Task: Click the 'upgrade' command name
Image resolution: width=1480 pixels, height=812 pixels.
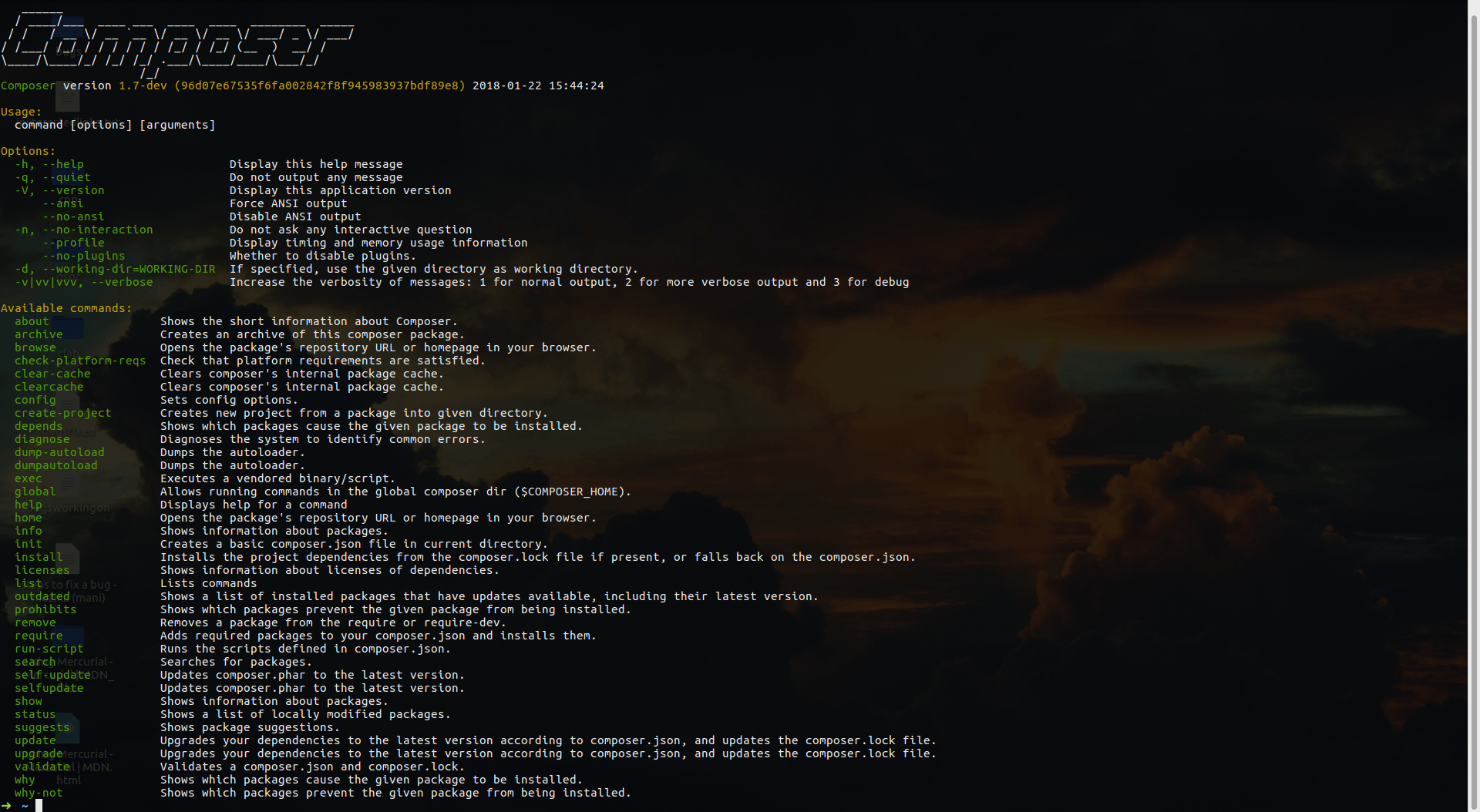Action: [x=39, y=753]
